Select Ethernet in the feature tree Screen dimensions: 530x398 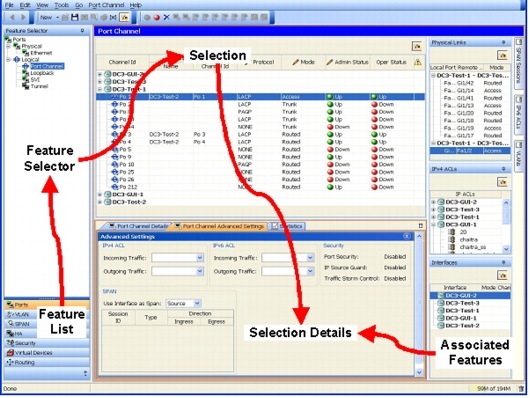pyautogui.click(x=41, y=53)
